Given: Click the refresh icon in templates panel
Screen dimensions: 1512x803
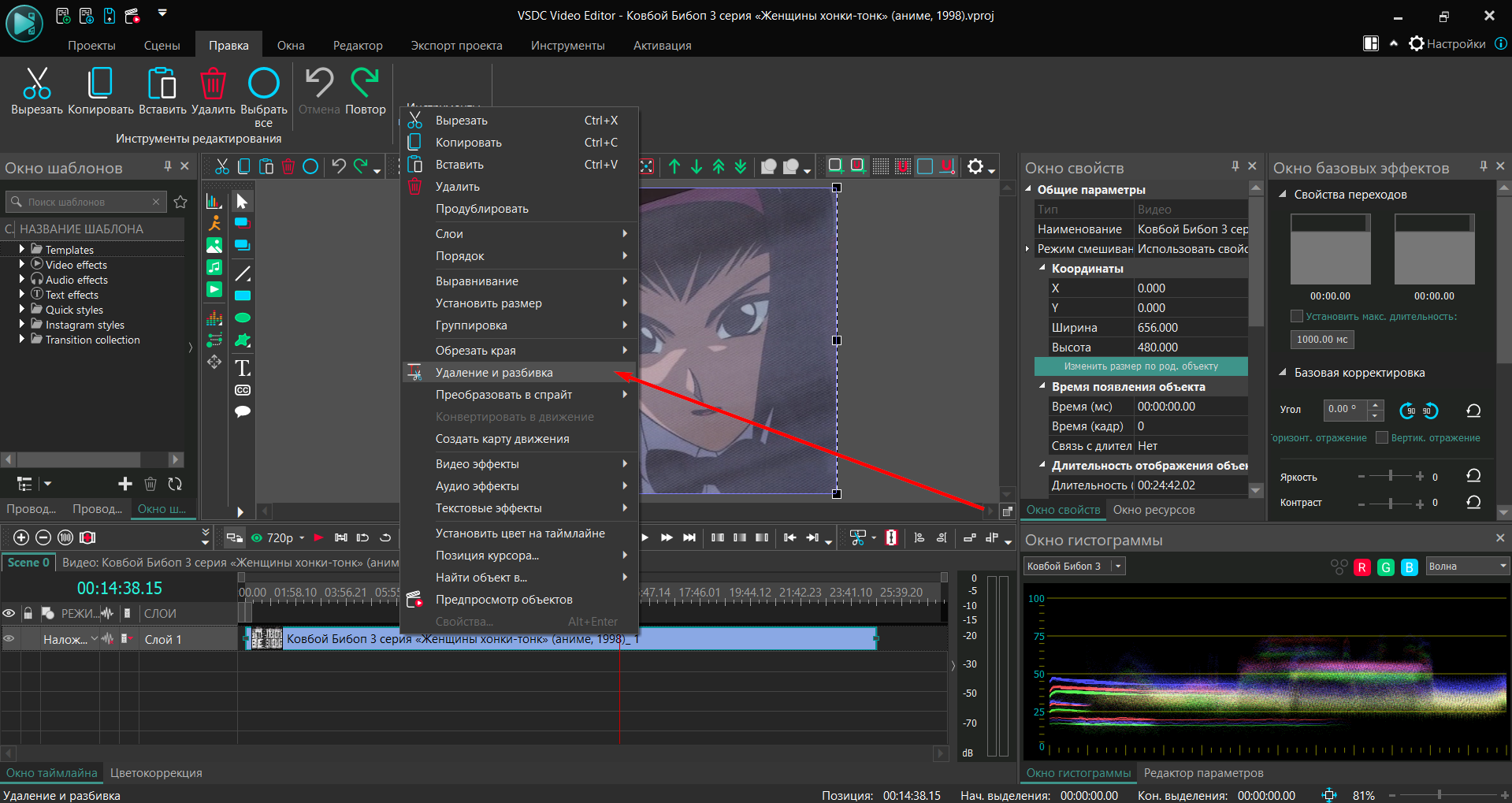Looking at the screenshot, I should [175, 484].
